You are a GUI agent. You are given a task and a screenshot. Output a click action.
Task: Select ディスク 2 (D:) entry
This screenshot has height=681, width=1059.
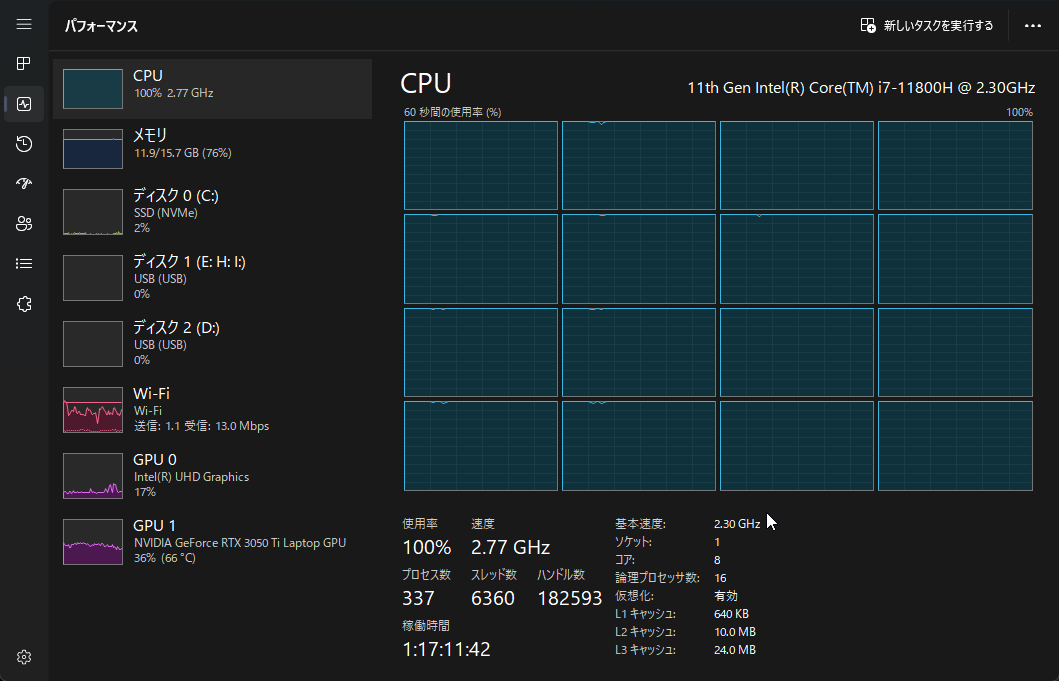coord(212,343)
